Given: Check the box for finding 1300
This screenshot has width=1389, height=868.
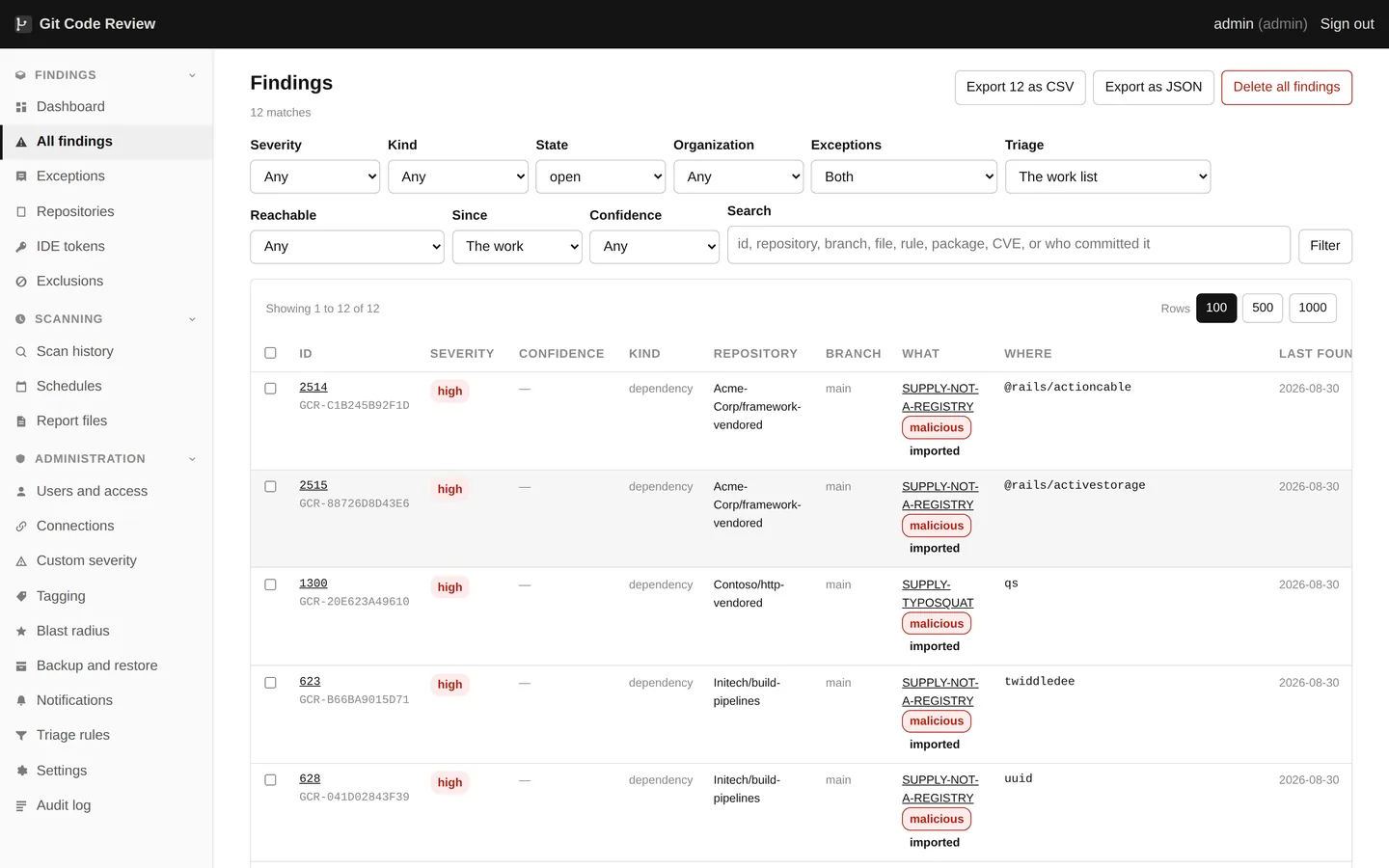Looking at the screenshot, I should (270, 584).
